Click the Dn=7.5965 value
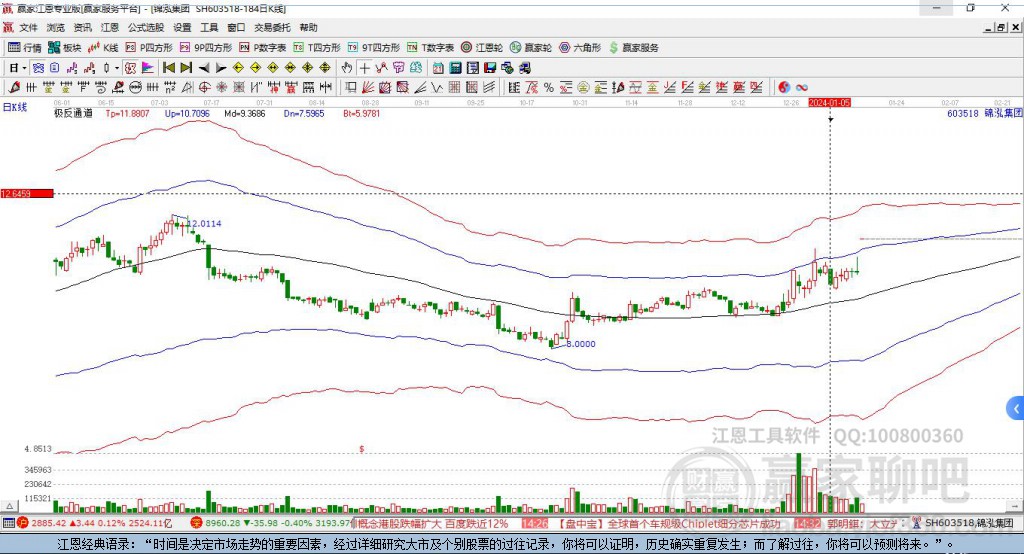Viewport: 1024px width, 554px height. 304,113
